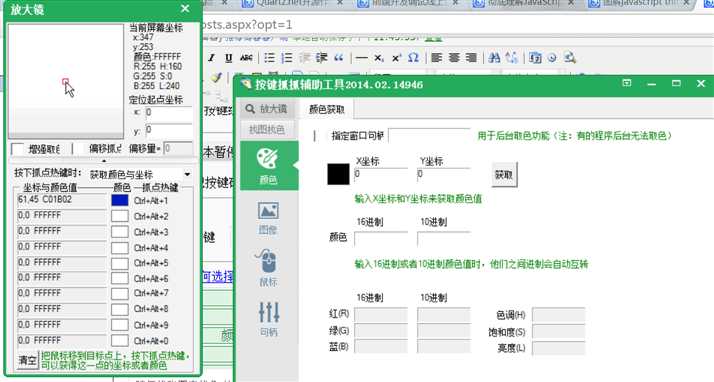Switch to the 颜色获取 tab
Viewport: 714px width, 382px height.
[326, 109]
